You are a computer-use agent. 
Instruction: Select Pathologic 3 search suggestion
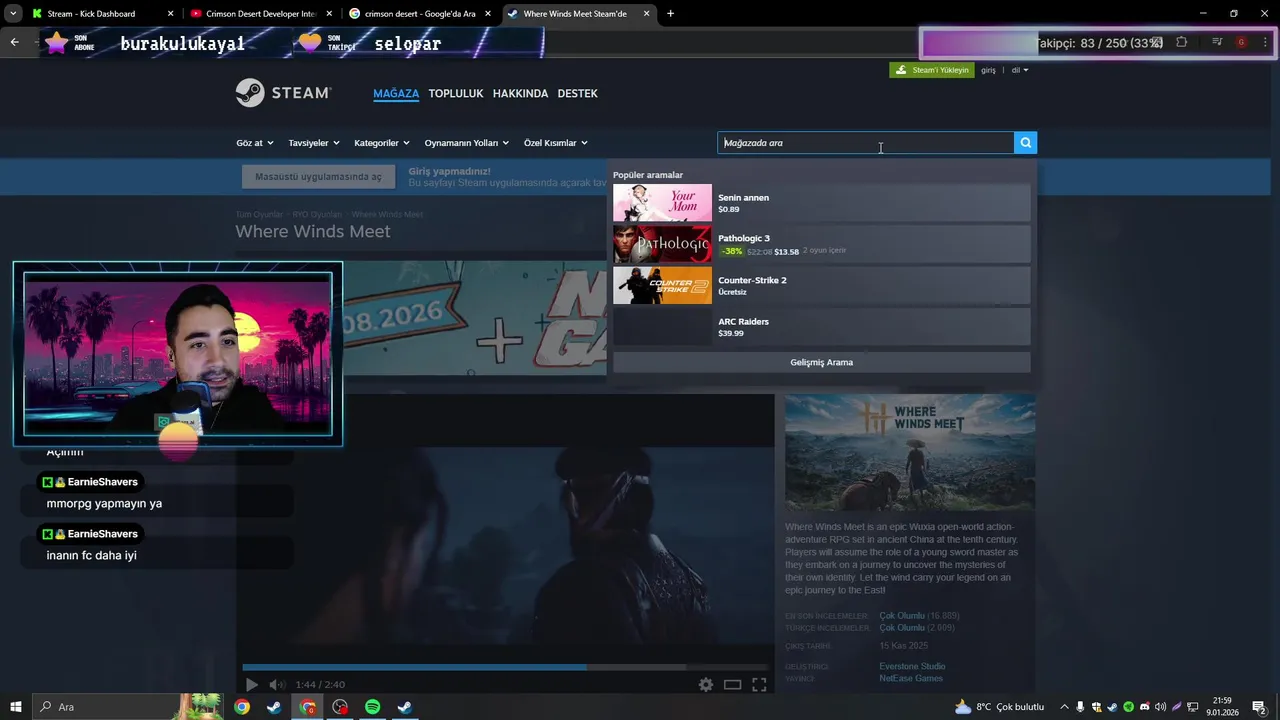(x=821, y=244)
